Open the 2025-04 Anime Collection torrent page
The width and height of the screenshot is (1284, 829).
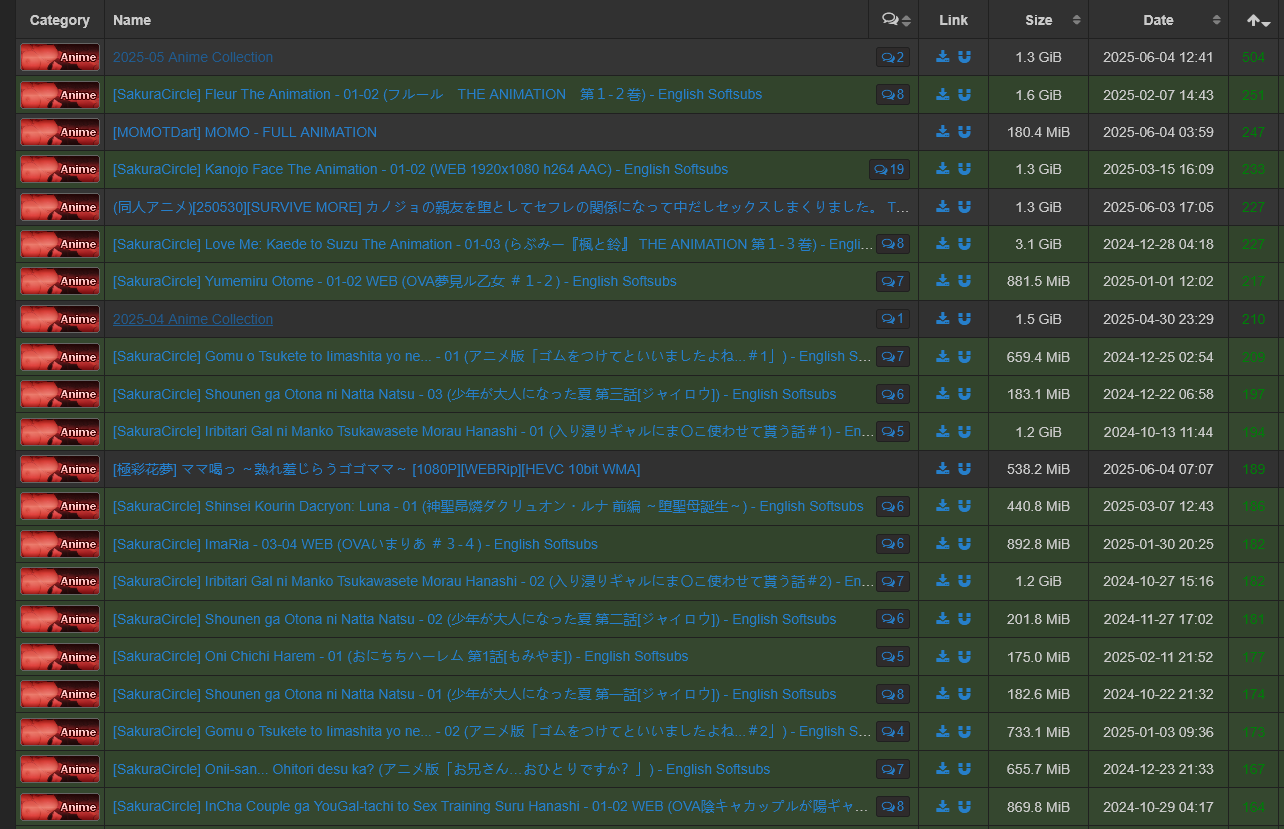point(193,319)
